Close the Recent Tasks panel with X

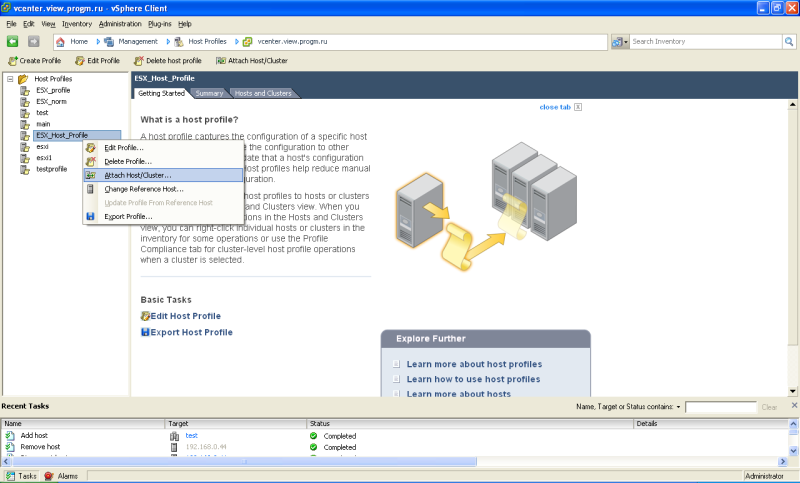point(794,405)
